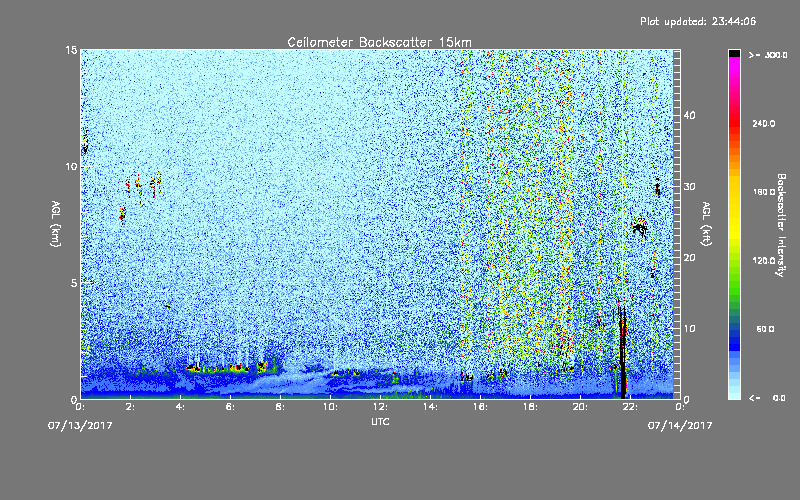The height and width of the screenshot is (500, 800).
Task: Click the 22: hour tick label
Action: click(x=631, y=407)
